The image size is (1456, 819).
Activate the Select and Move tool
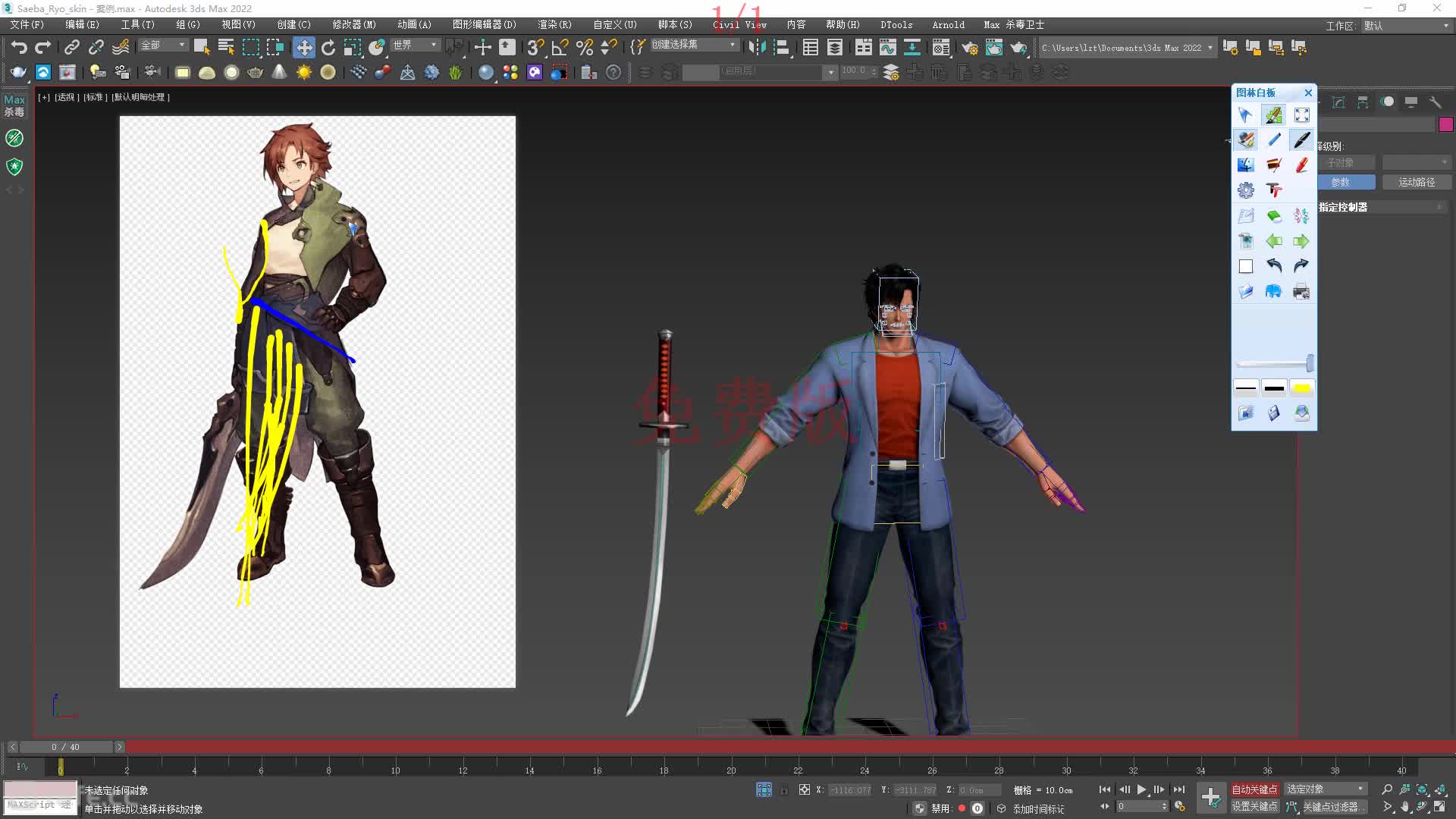(304, 48)
